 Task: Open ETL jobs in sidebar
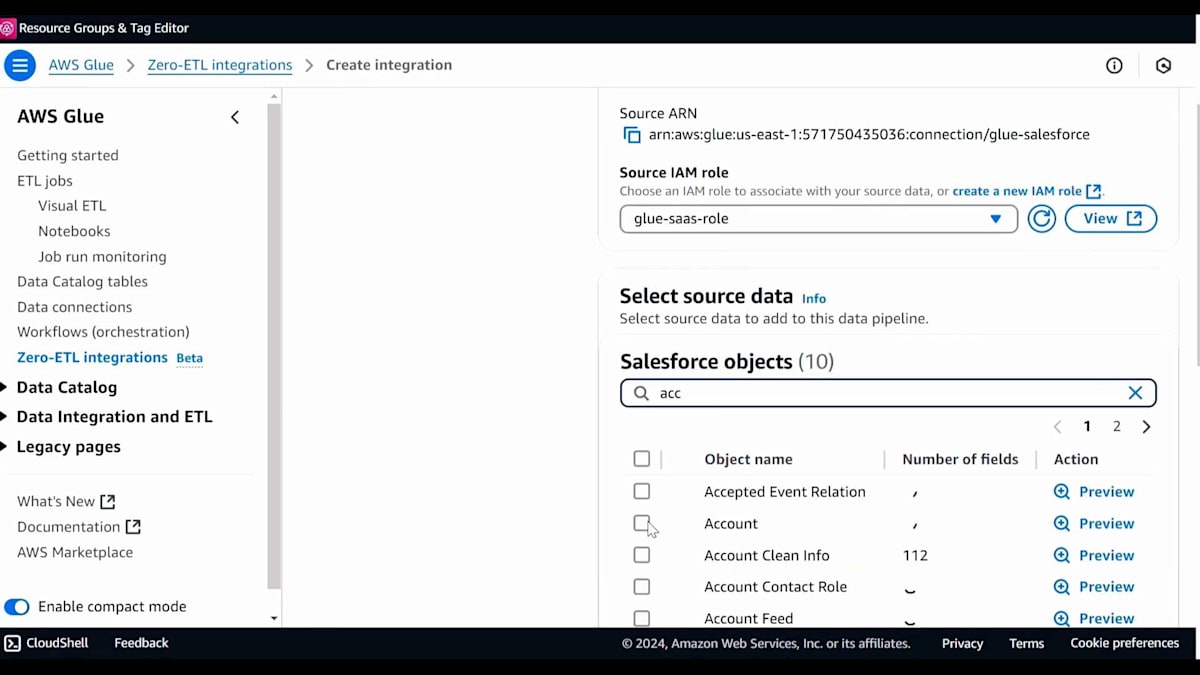pyautogui.click(x=45, y=181)
